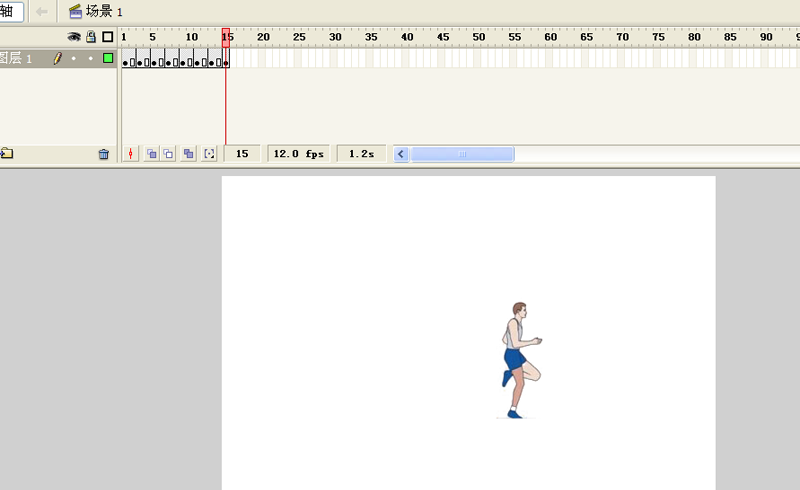Open the modify onion markers button
800x490 pixels.
pyautogui.click(x=209, y=154)
